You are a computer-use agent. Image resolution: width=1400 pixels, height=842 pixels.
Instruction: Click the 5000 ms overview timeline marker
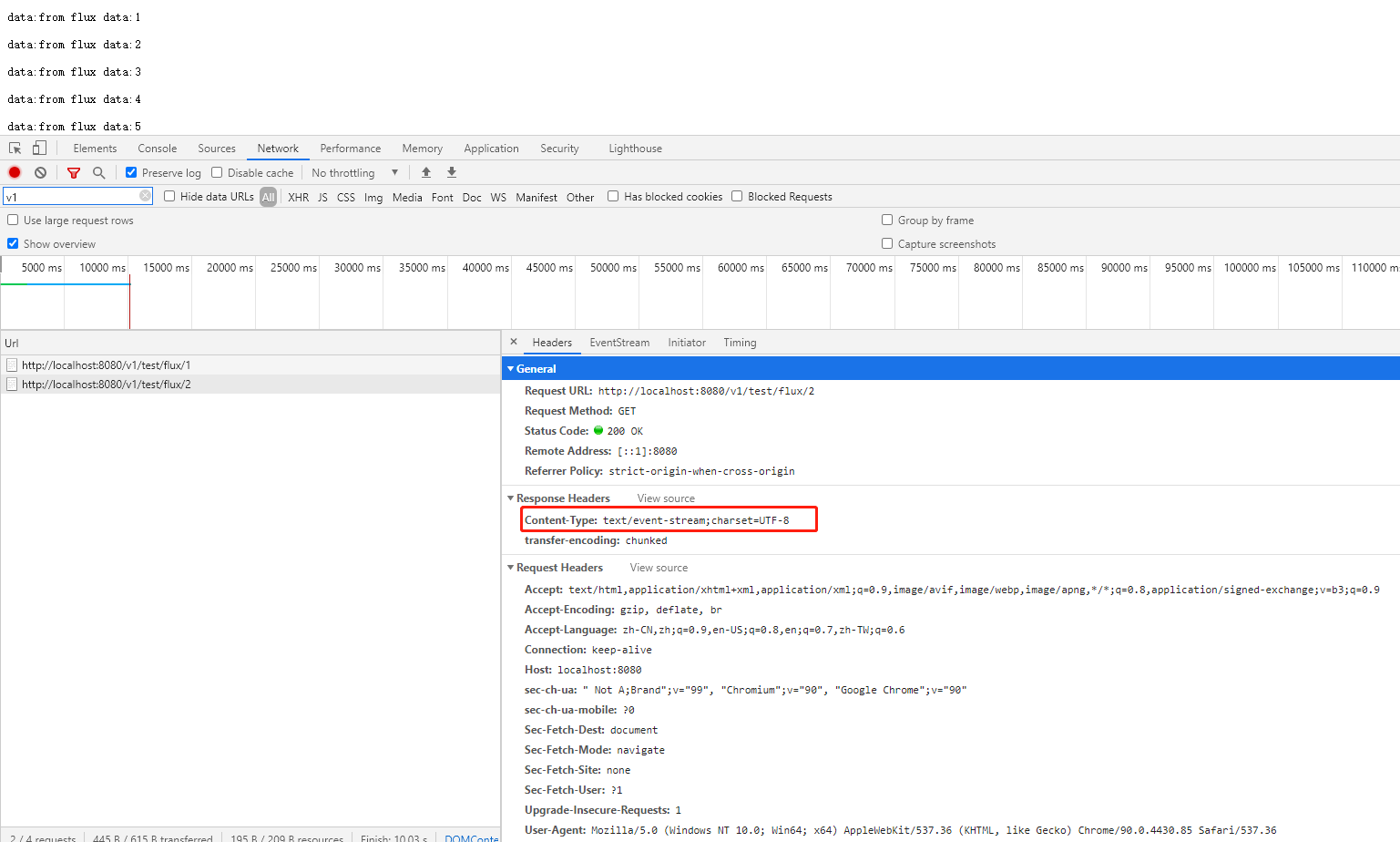click(x=42, y=268)
